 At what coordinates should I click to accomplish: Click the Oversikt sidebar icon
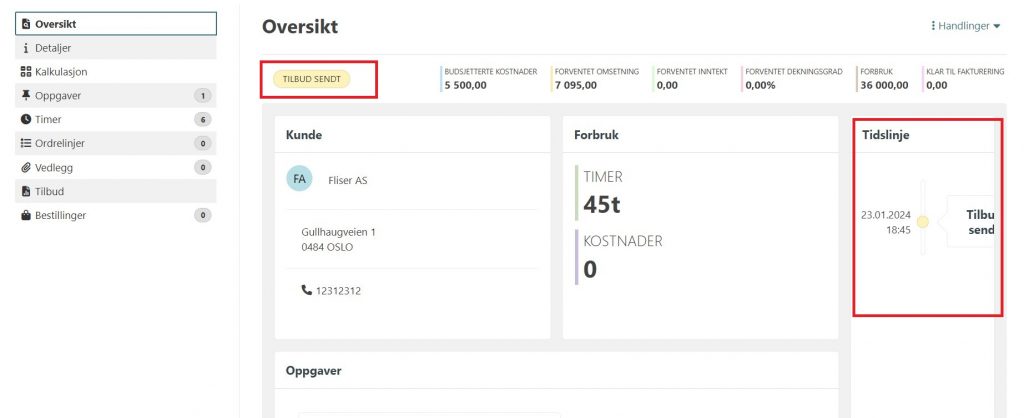tap(26, 23)
